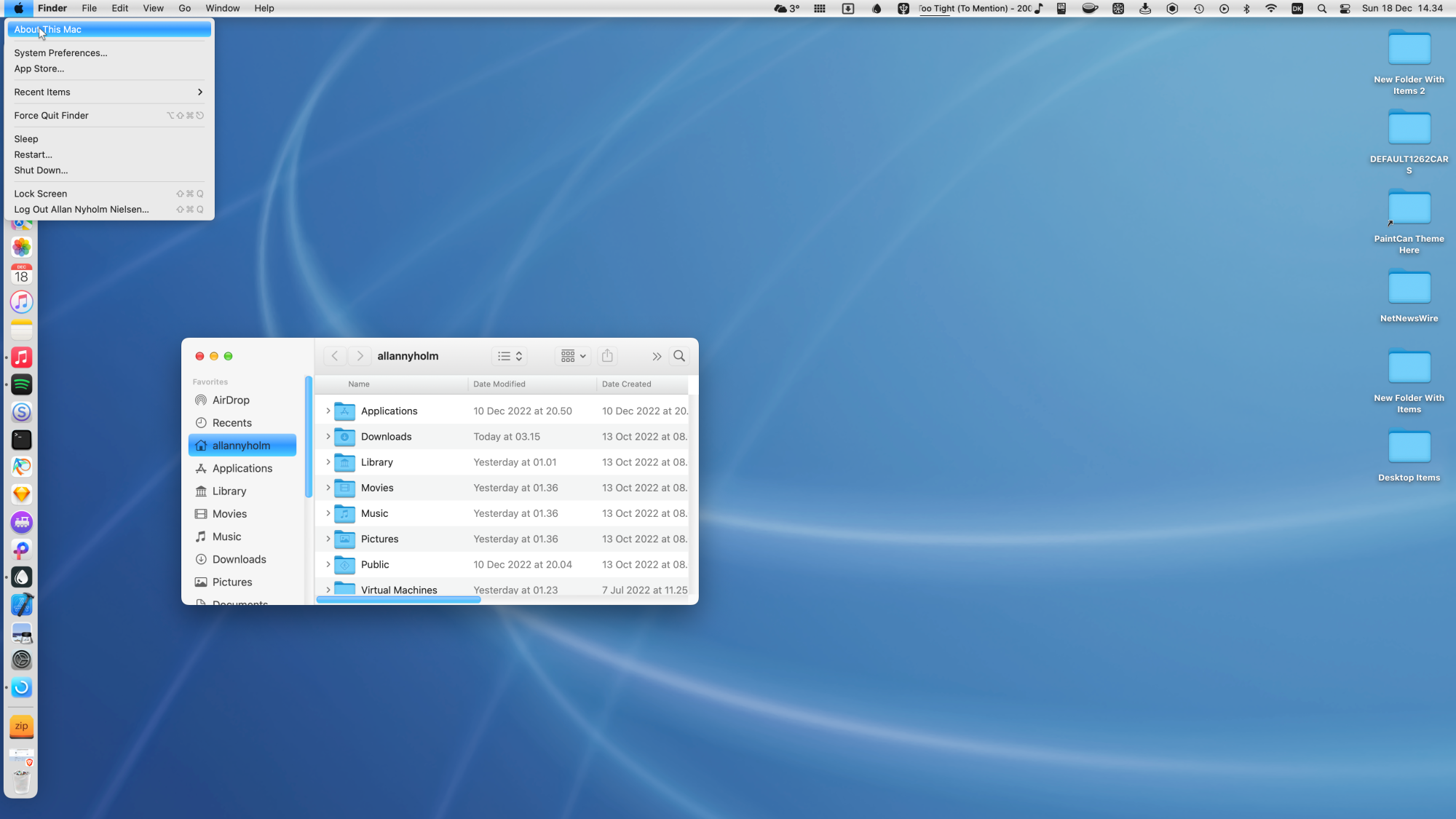This screenshot has width=1456, height=819.
Task: Click the Finder search magnifier icon
Action: 679,356
